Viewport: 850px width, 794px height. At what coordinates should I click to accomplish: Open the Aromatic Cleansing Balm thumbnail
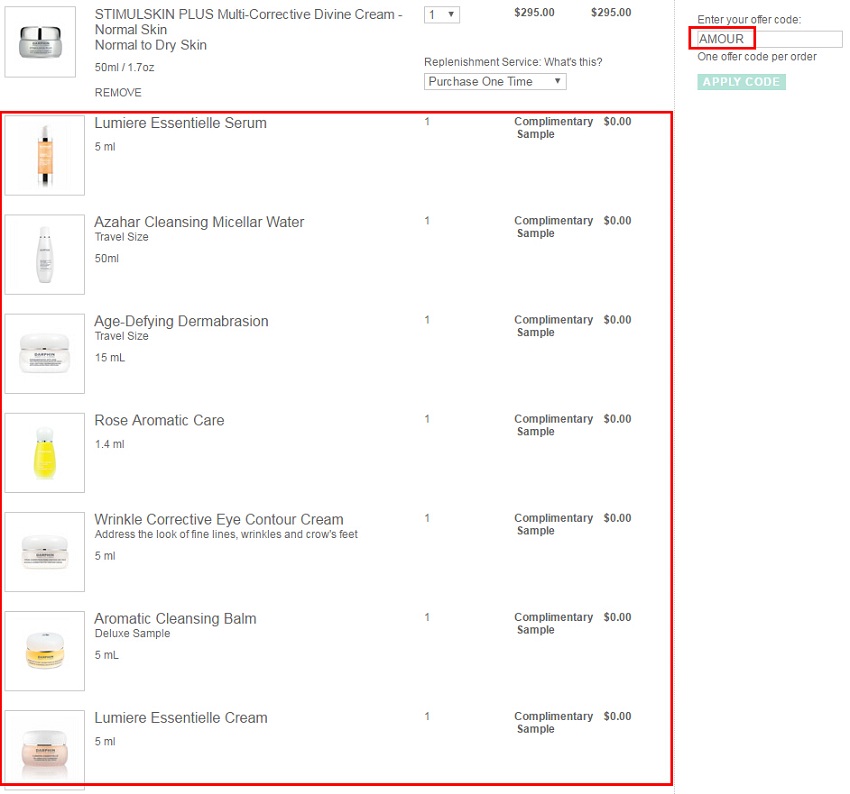tap(45, 651)
